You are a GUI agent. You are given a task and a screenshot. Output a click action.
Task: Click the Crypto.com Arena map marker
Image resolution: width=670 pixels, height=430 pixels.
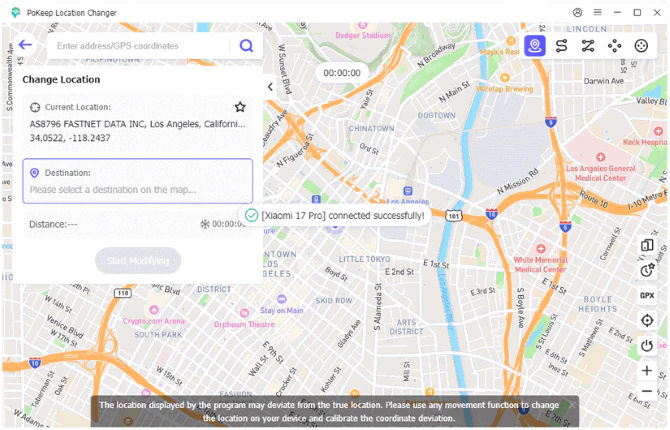coord(154,310)
